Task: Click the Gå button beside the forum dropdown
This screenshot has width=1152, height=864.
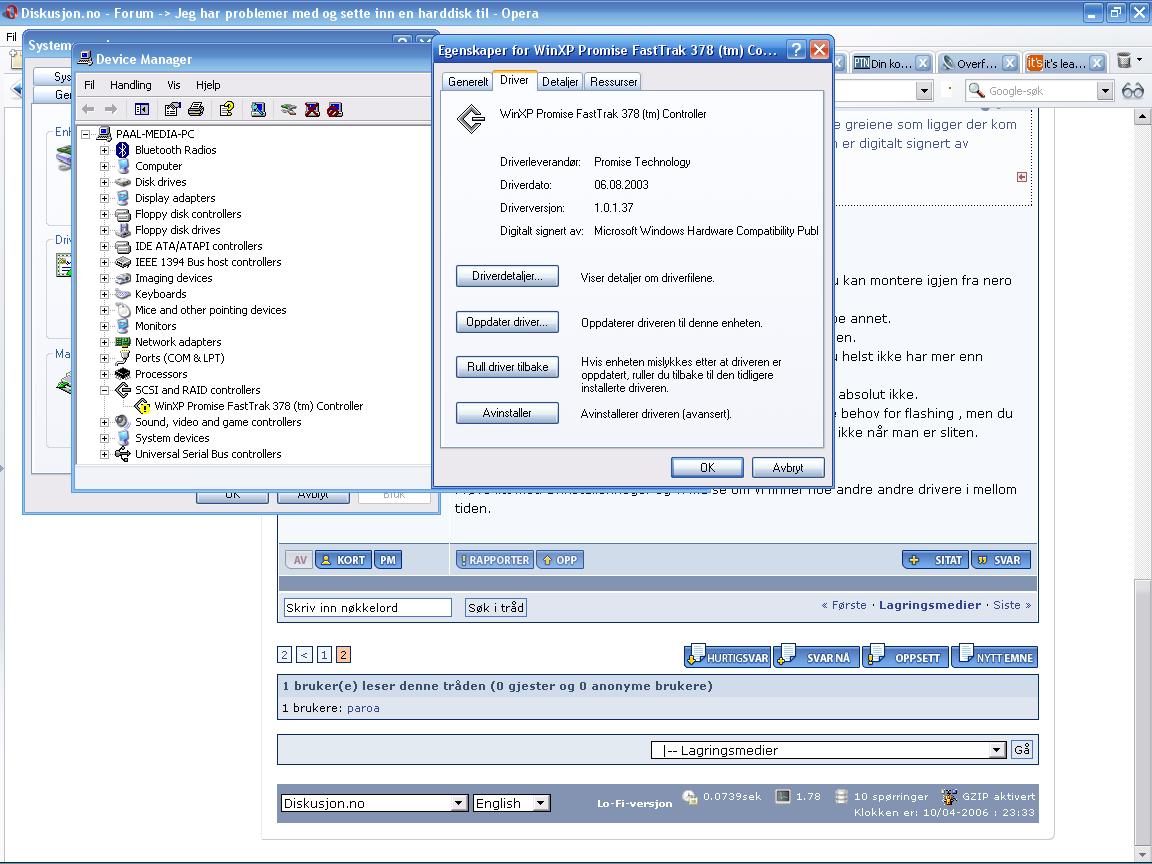Action: 1022,749
